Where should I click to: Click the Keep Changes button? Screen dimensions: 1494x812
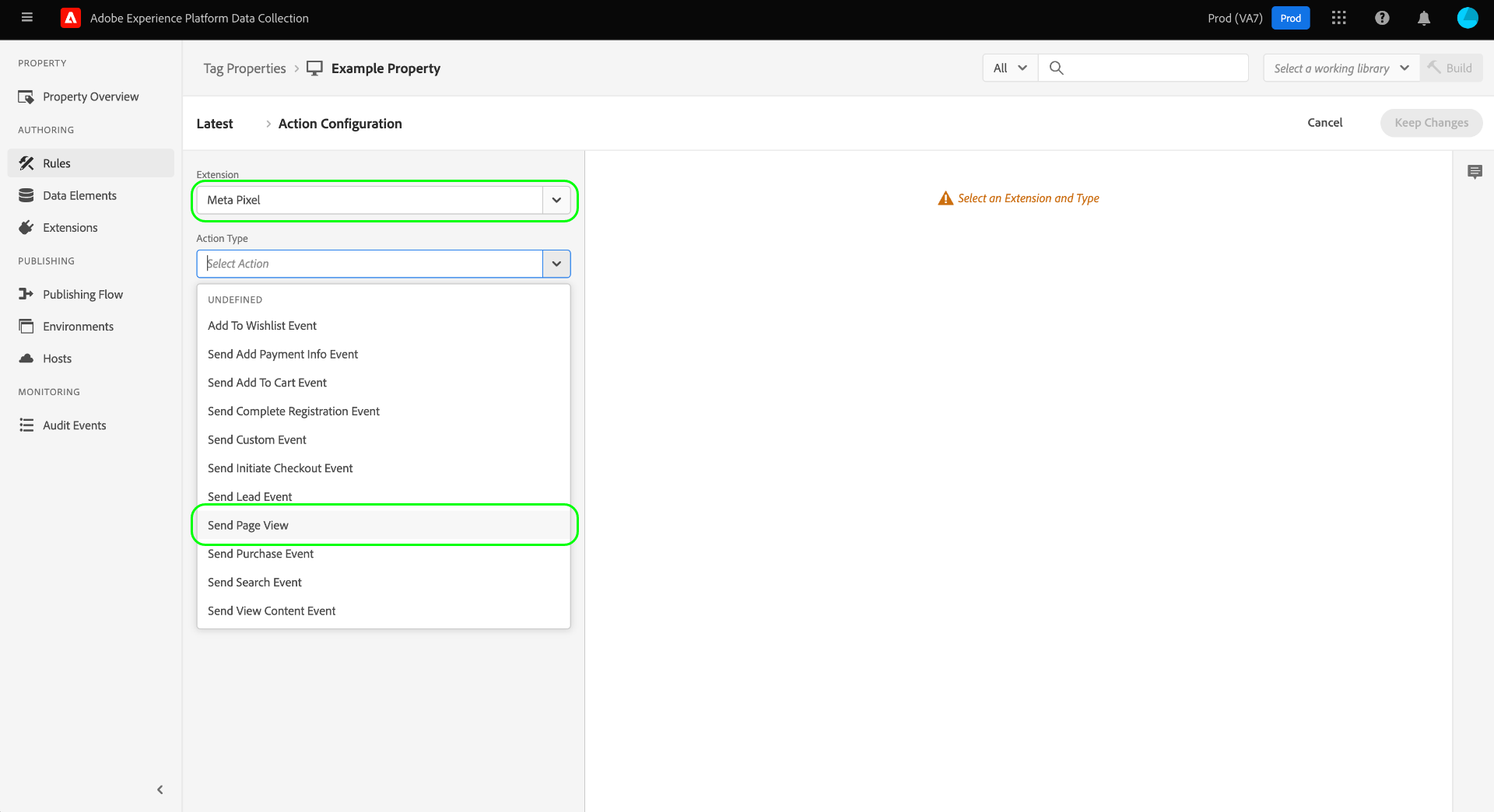click(x=1431, y=123)
